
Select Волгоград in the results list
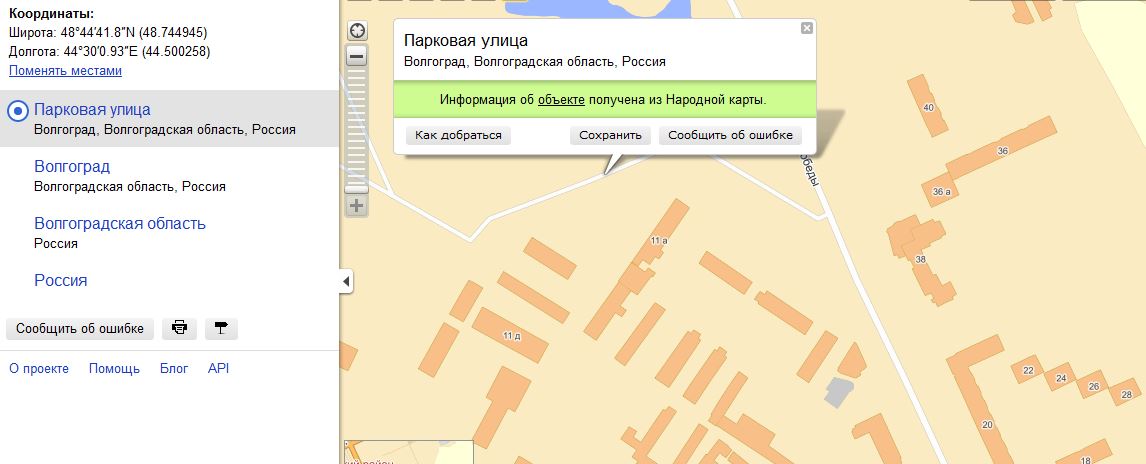(72, 166)
